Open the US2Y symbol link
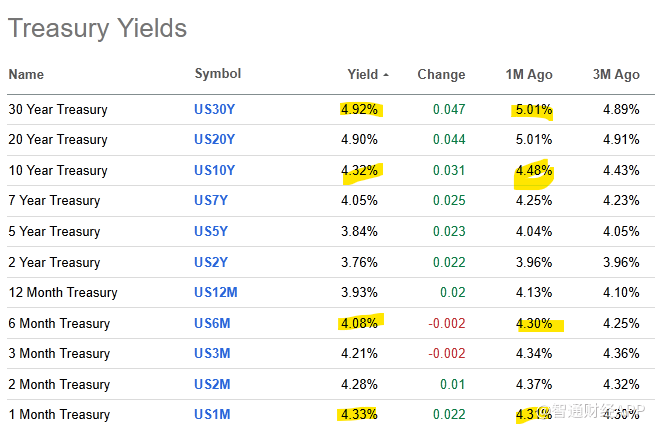Screen dimensions: 655x430 (x=211, y=262)
